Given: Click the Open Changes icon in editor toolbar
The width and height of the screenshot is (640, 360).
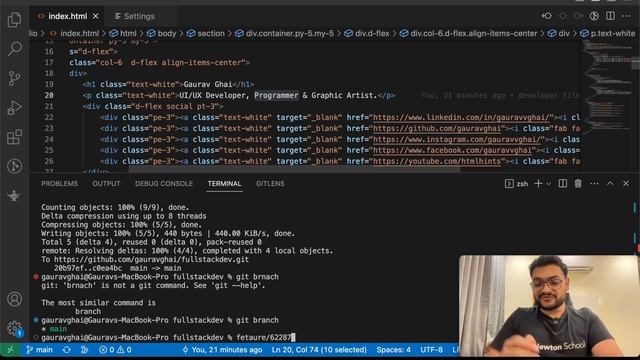Looking at the screenshot, I should coord(547,16).
